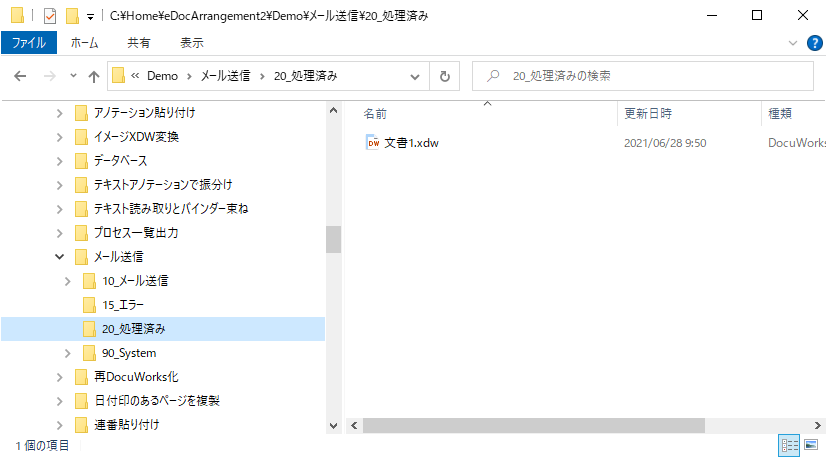
Task: Click the Properties quick access icon in title bar
Action: [50, 16]
